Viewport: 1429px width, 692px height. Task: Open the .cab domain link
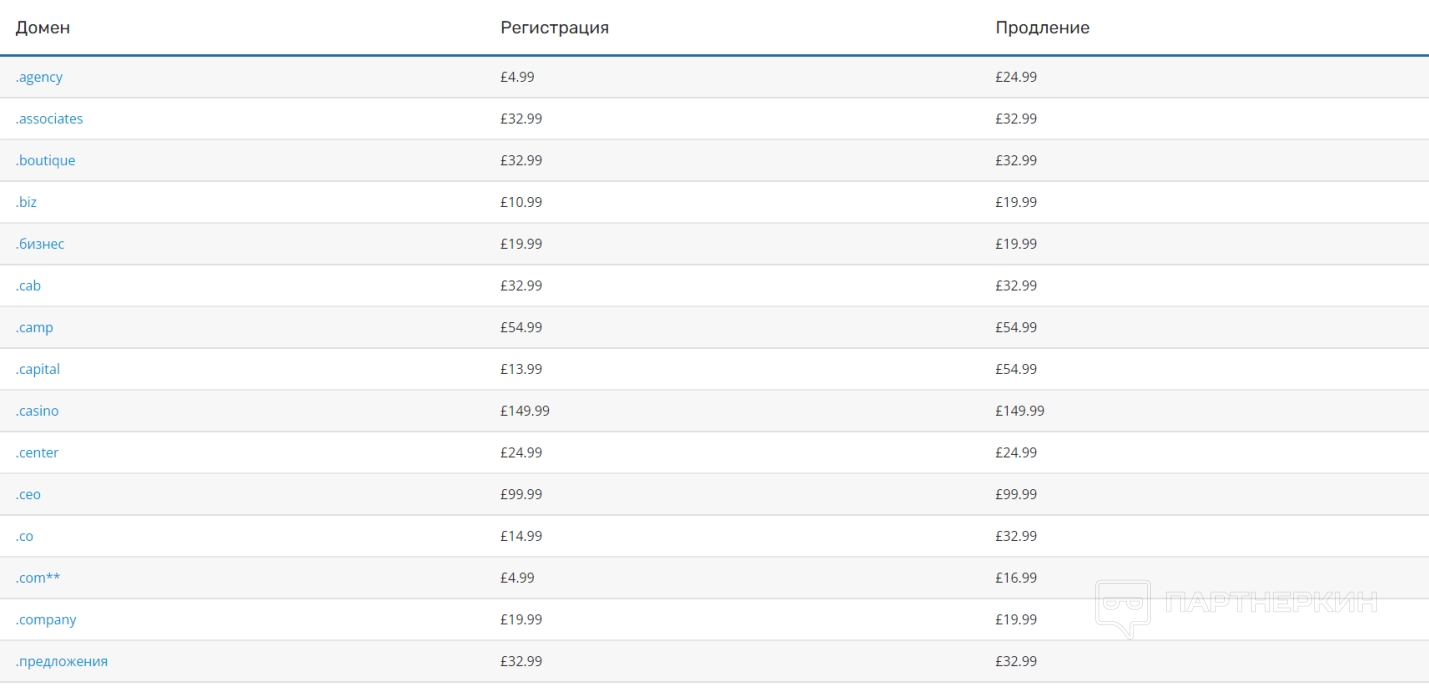coord(28,286)
